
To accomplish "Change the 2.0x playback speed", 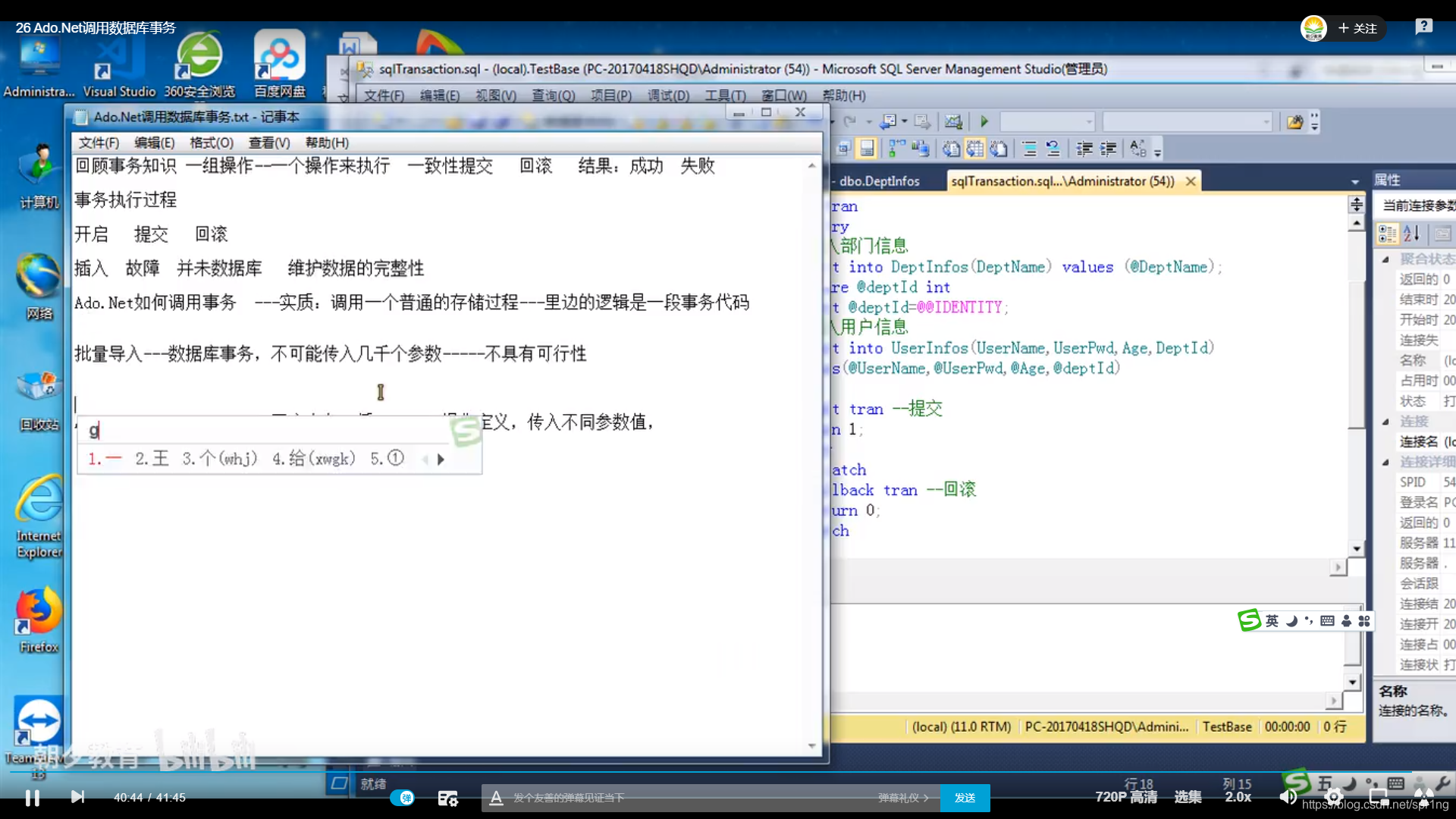I will pos(1238,797).
